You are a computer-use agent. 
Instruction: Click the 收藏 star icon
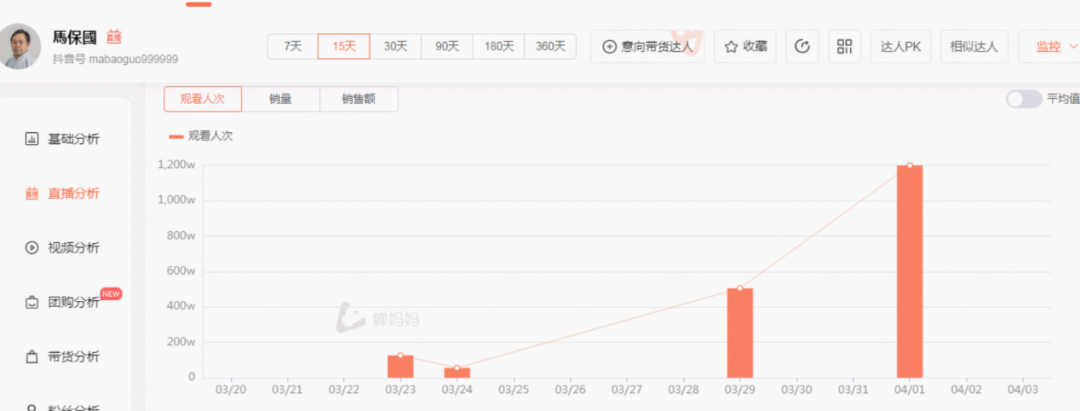731,46
